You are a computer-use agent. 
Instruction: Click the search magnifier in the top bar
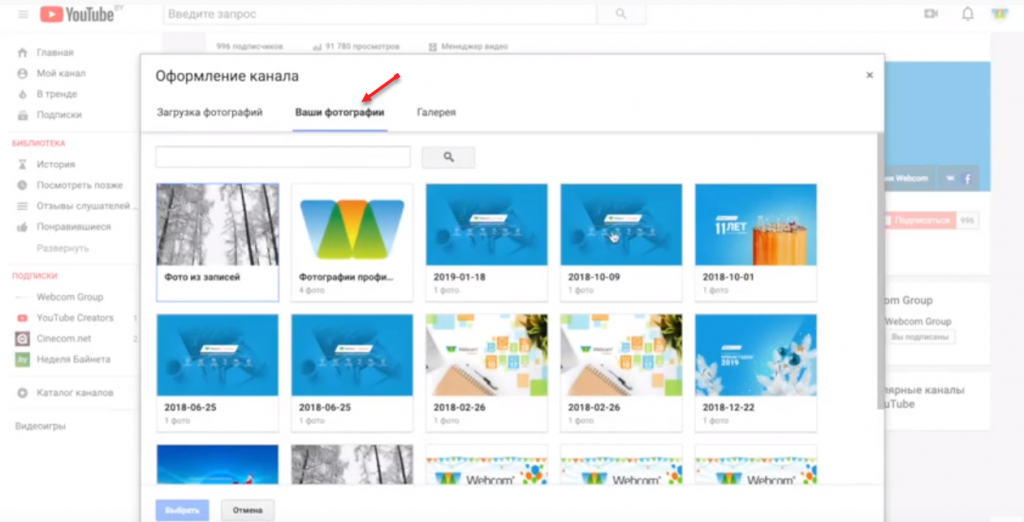[x=622, y=14]
